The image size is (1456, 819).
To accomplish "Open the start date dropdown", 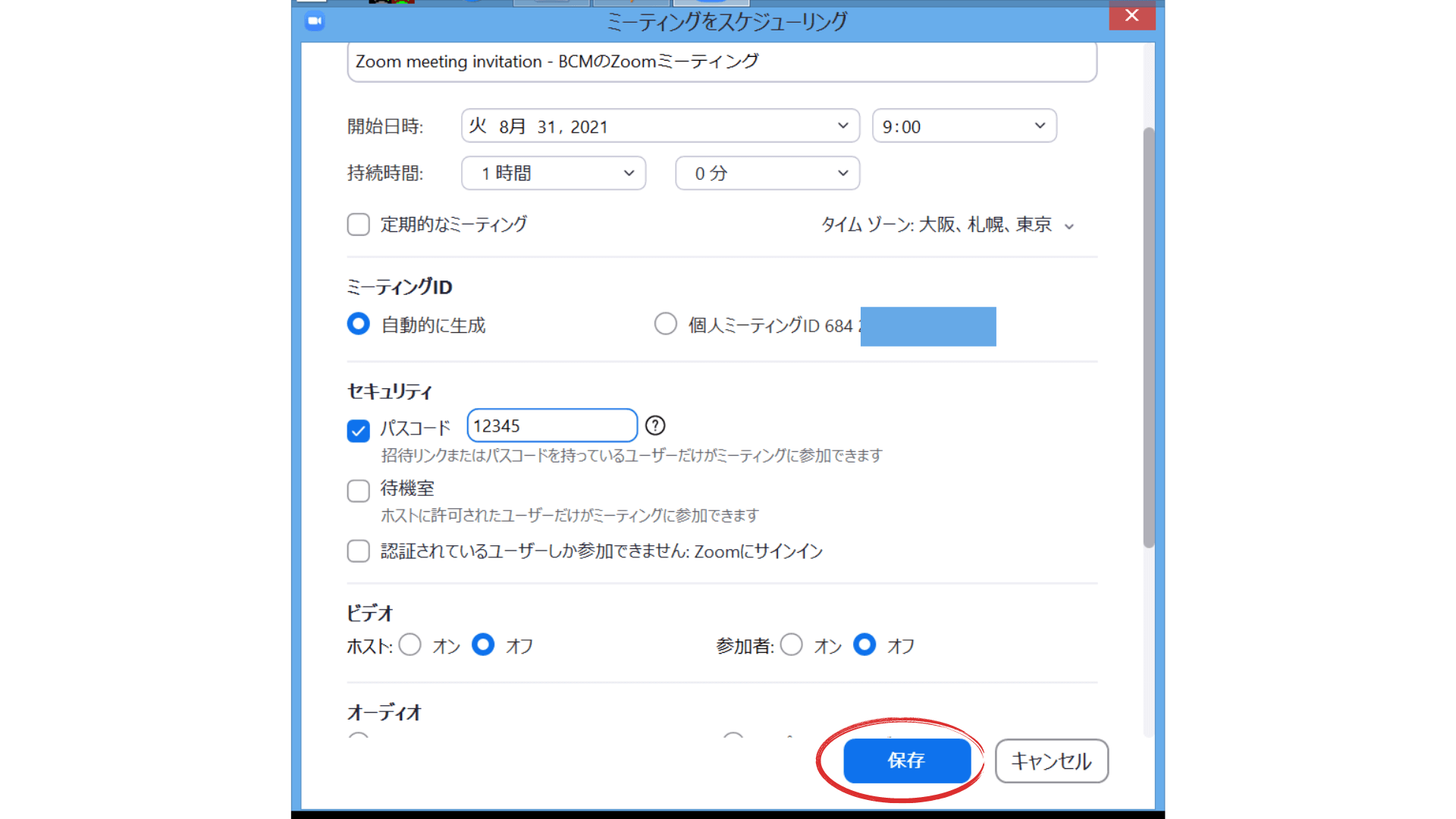I will point(840,126).
